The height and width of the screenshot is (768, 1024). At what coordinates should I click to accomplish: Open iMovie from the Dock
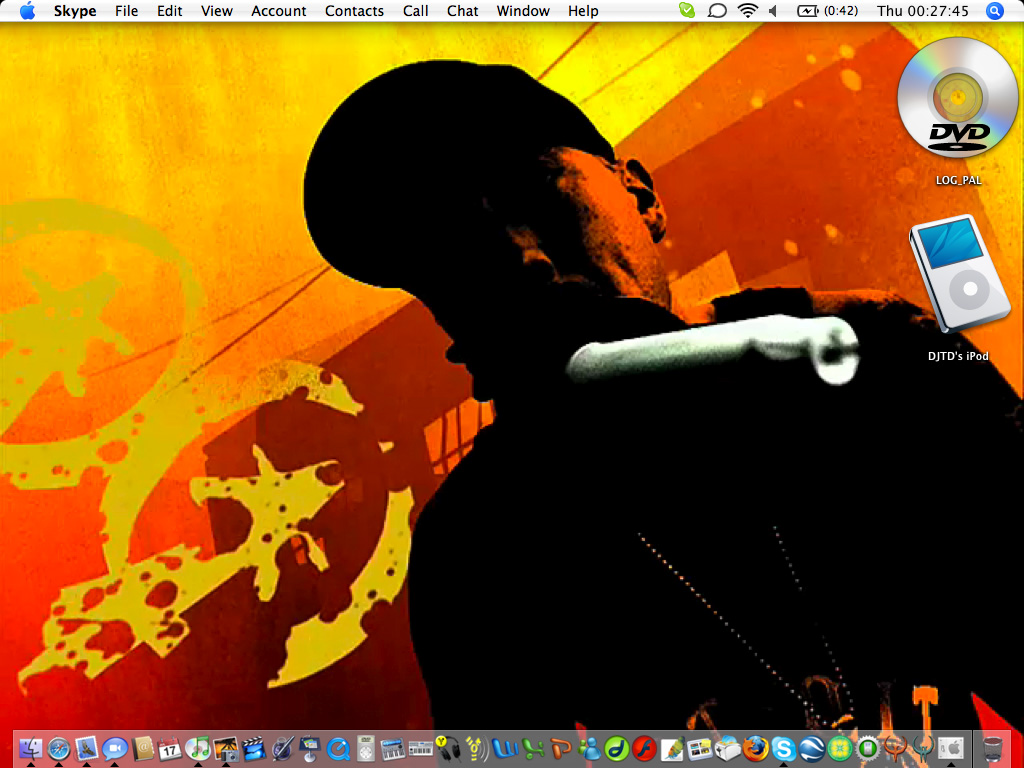click(253, 748)
